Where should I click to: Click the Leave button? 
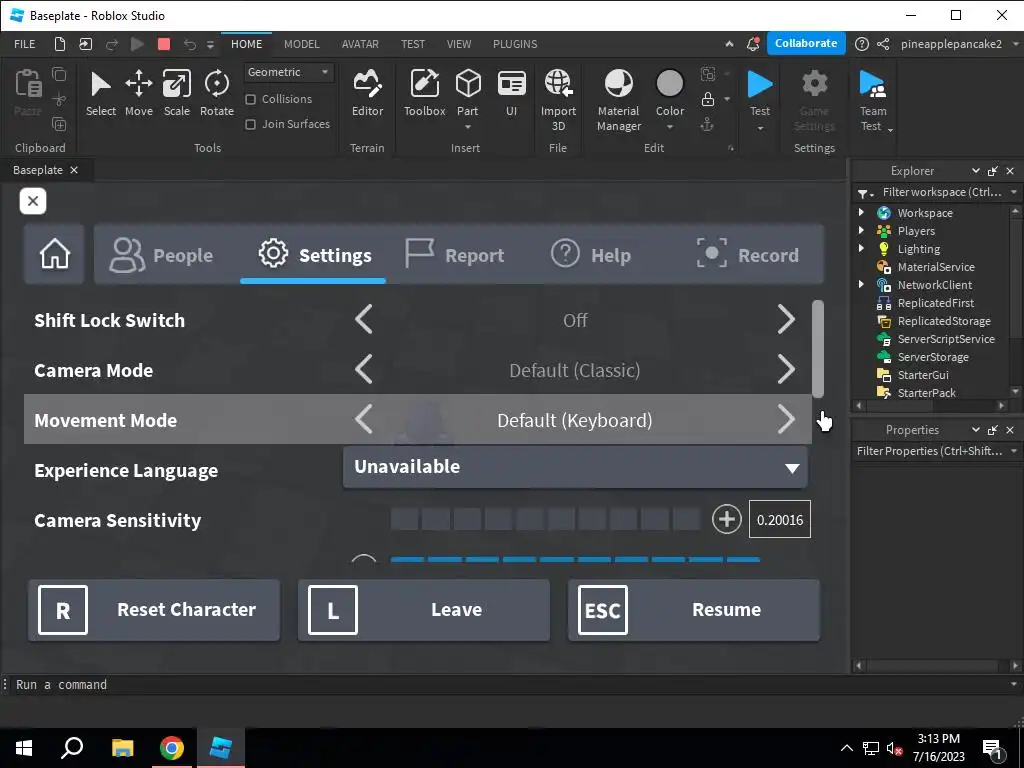coord(424,610)
